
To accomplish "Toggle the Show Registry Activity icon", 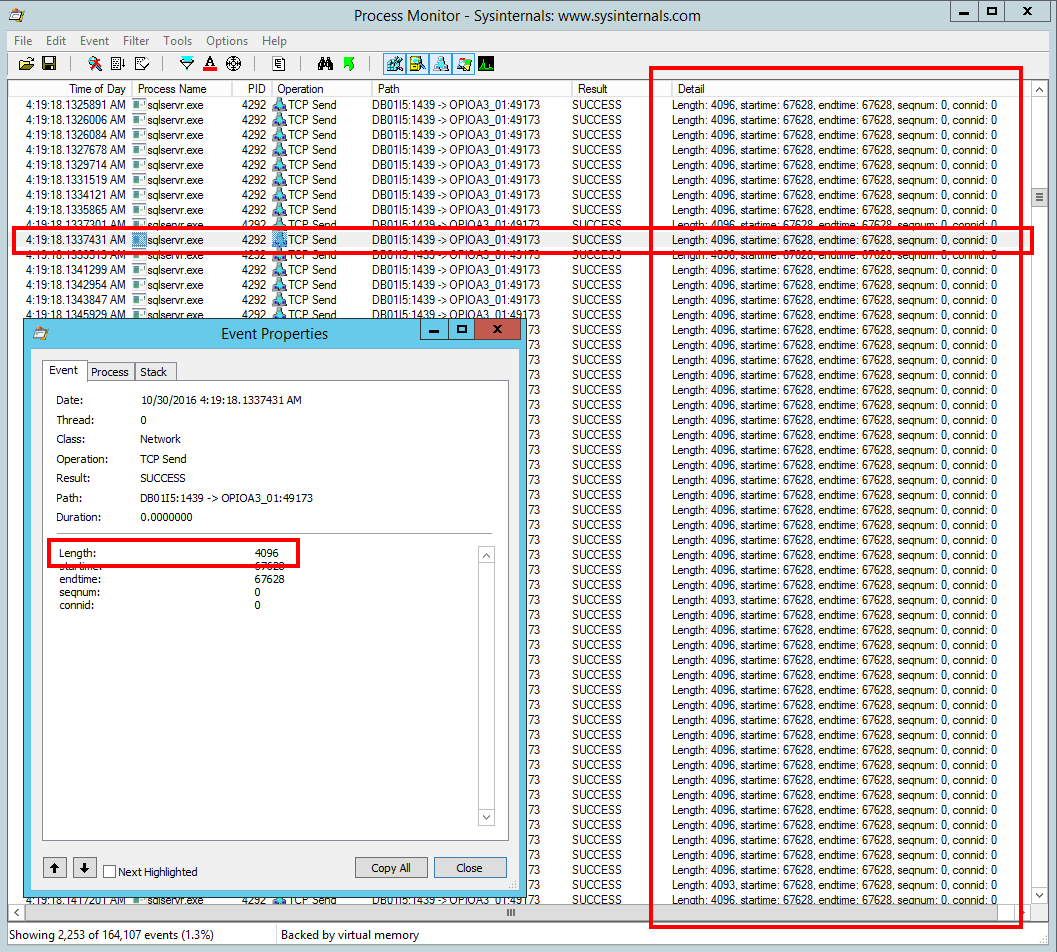I will click(x=395, y=64).
